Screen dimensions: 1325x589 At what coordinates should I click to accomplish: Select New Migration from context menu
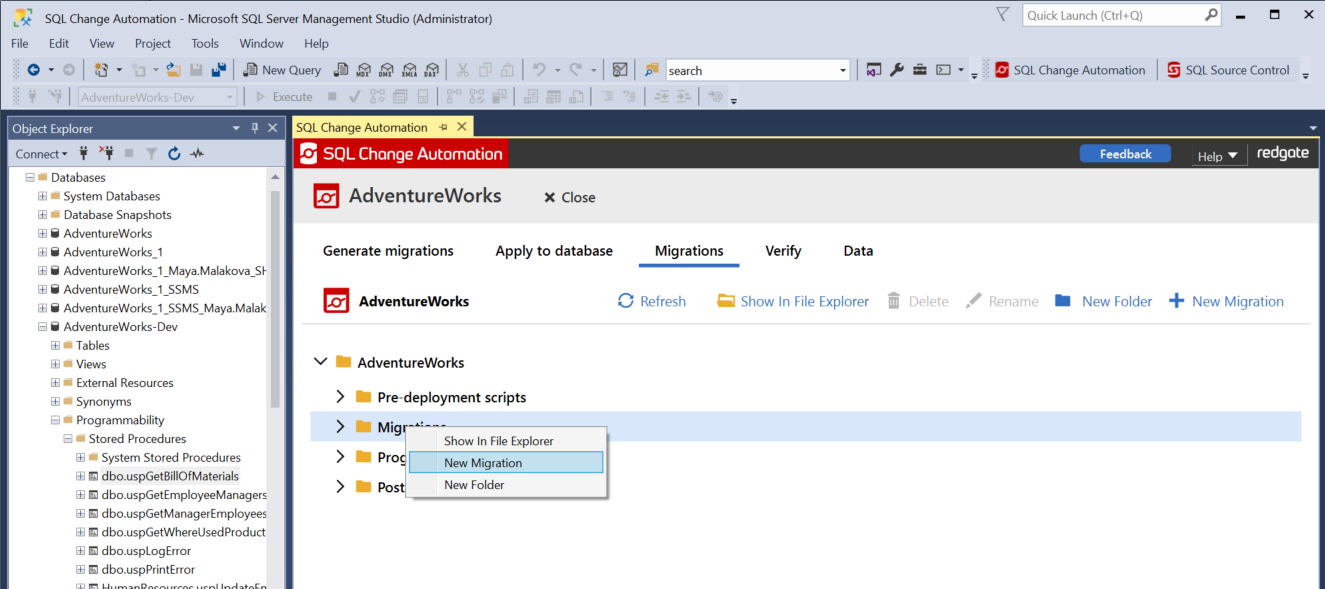(483, 463)
